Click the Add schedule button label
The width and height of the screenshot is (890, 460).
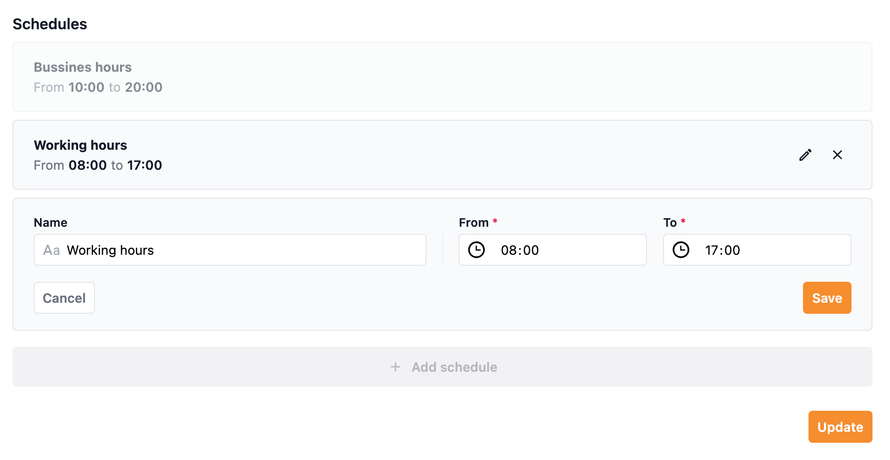coord(454,367)
